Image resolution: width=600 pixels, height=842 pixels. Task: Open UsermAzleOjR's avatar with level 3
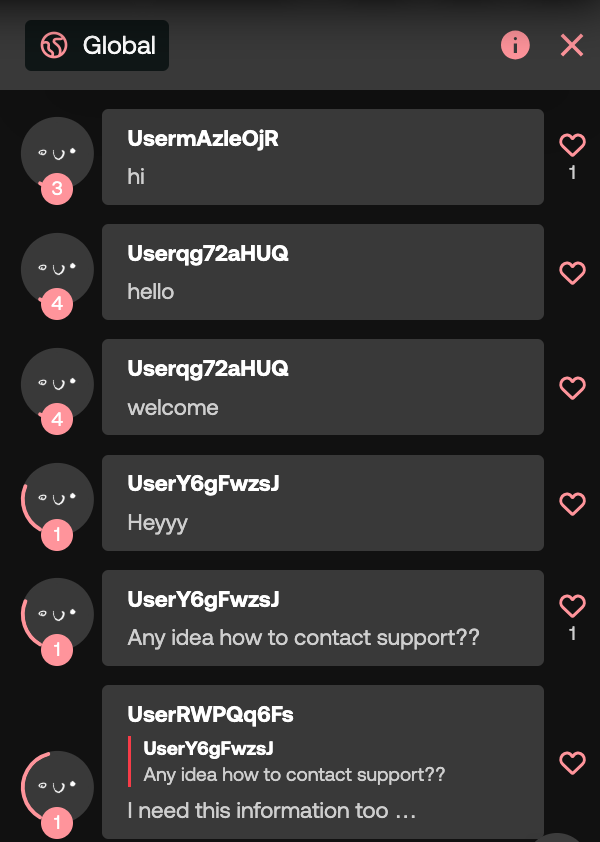[x=57, y=154]
